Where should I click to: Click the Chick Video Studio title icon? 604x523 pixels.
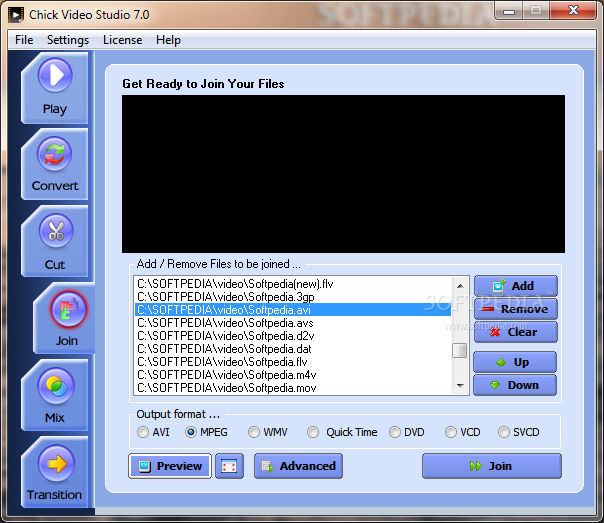[x=16, y=15]
